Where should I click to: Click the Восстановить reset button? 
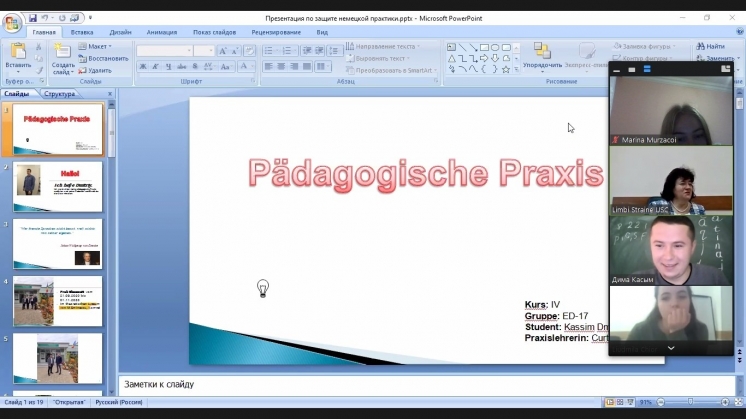[104, 58]
